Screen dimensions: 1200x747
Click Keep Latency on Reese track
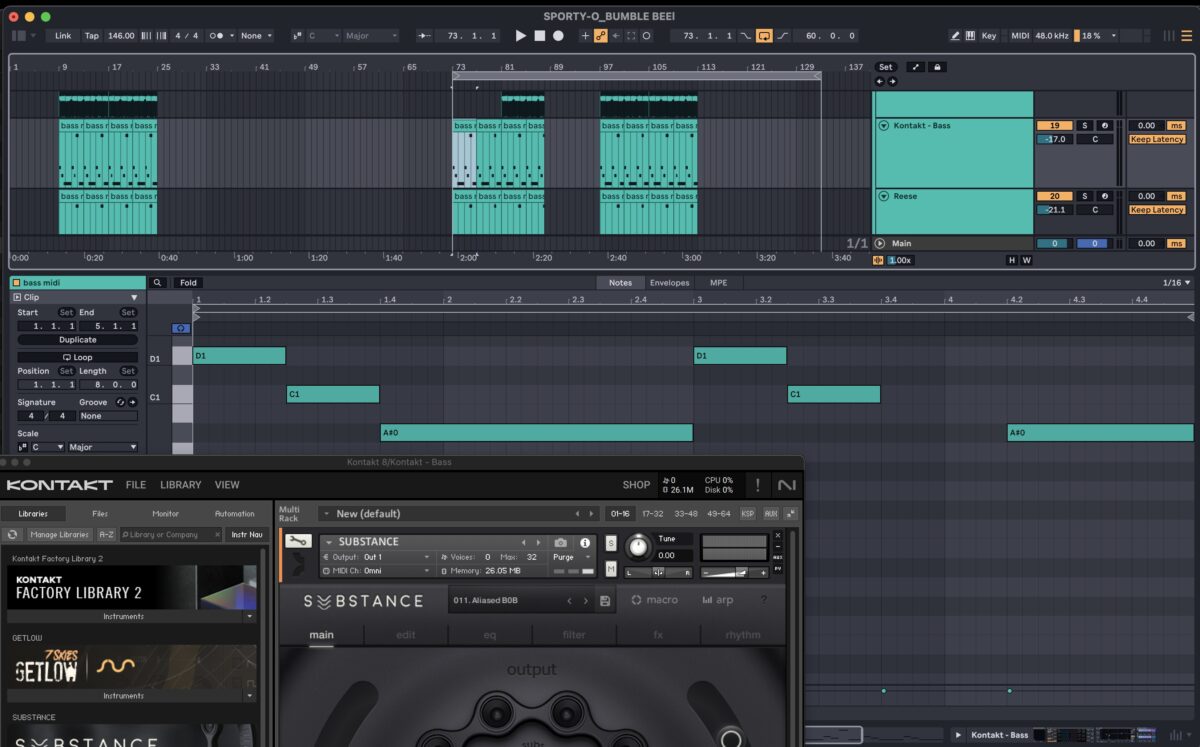(1157, 210)
